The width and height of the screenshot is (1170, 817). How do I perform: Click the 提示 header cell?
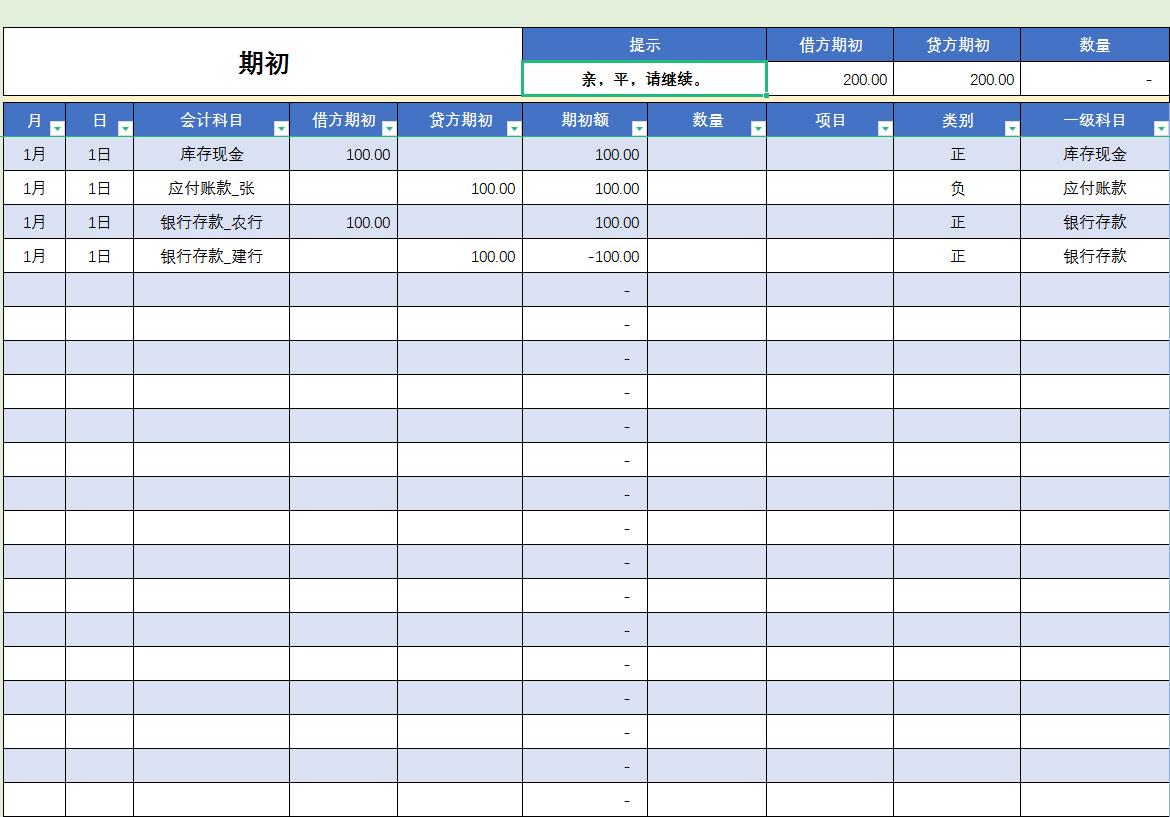[x=645, y=43]
